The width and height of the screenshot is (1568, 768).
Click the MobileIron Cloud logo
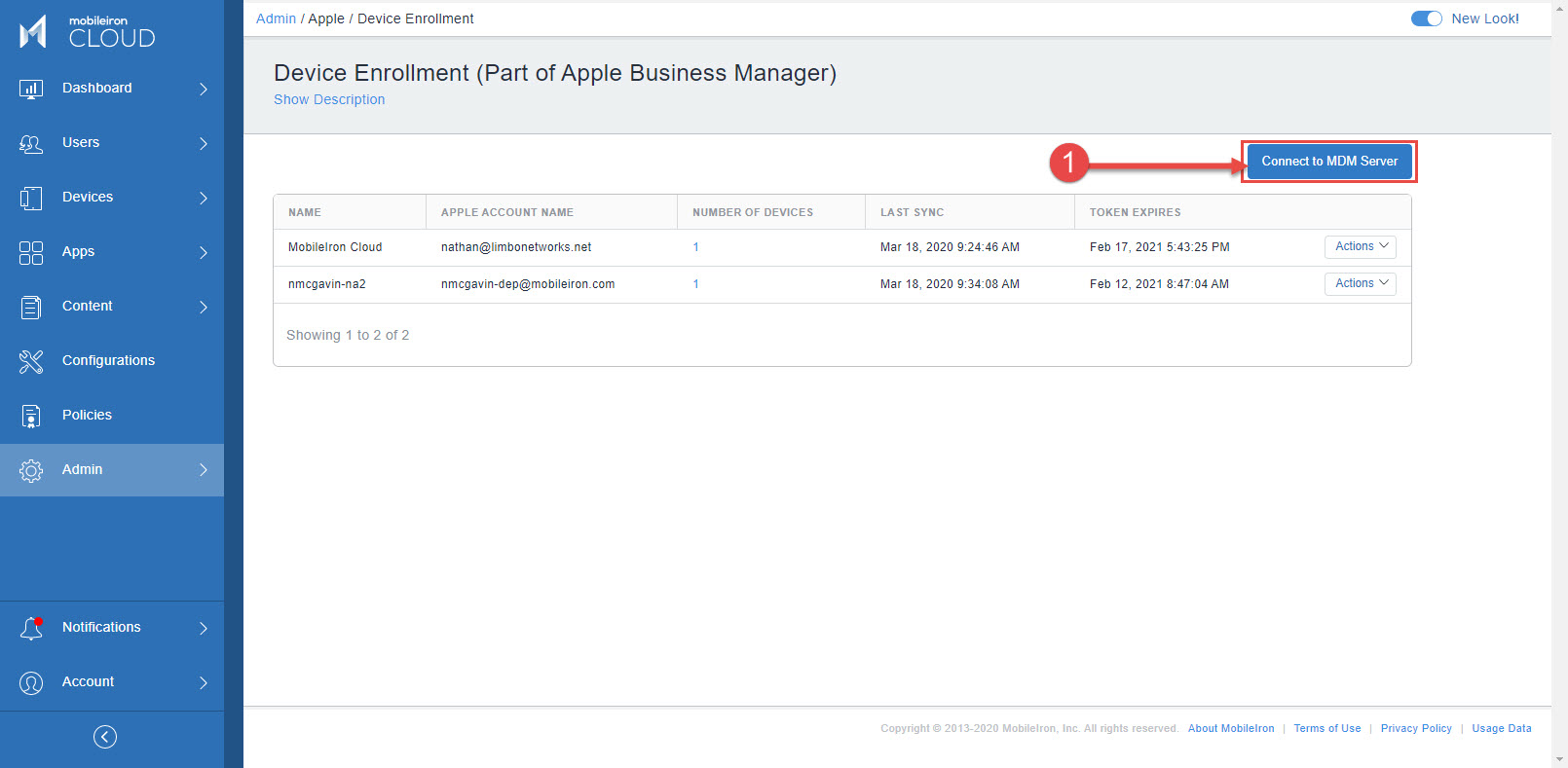(x=87, y=31)
